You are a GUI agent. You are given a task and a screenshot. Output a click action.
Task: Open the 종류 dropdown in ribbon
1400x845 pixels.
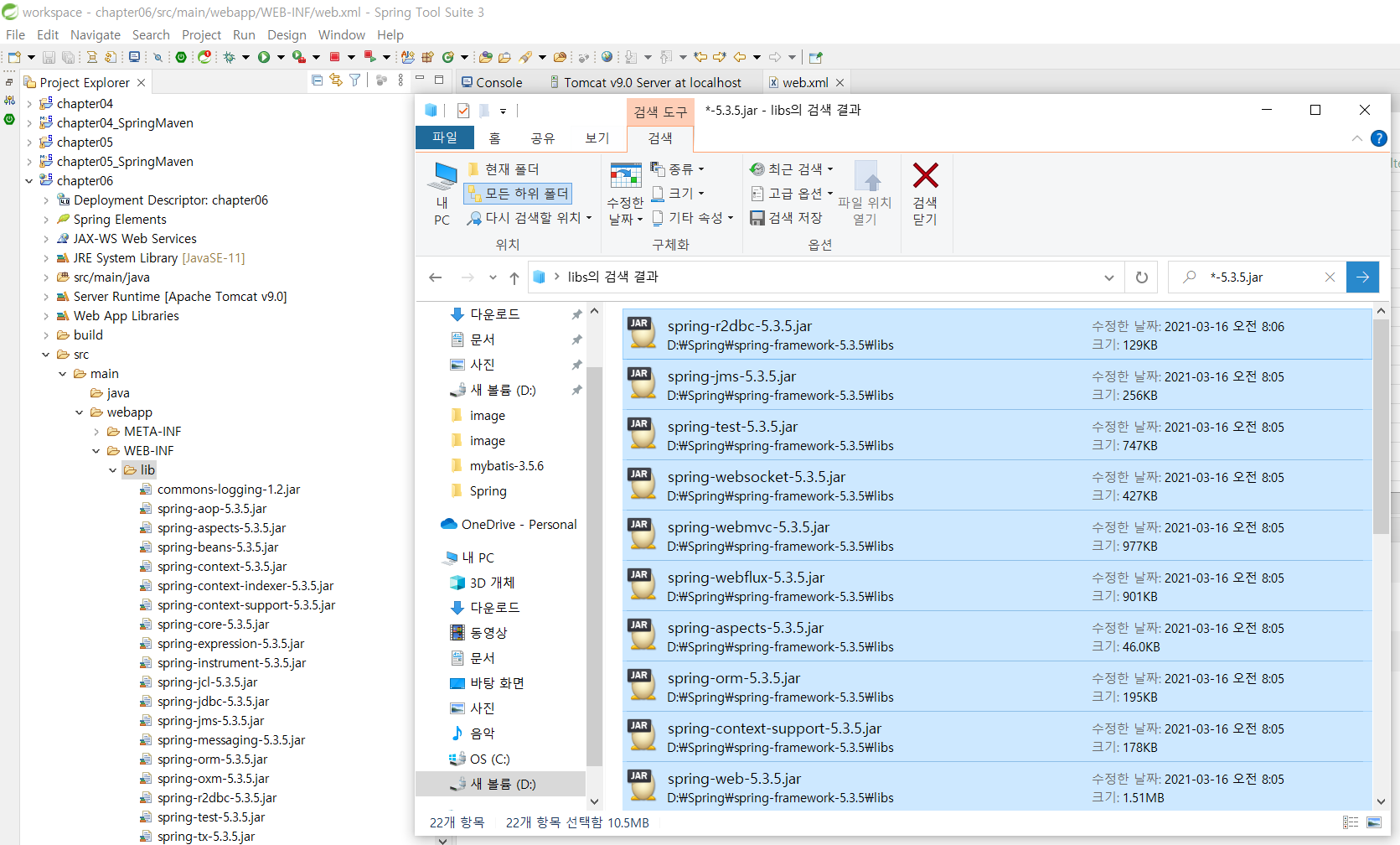(x=678, y=169)
